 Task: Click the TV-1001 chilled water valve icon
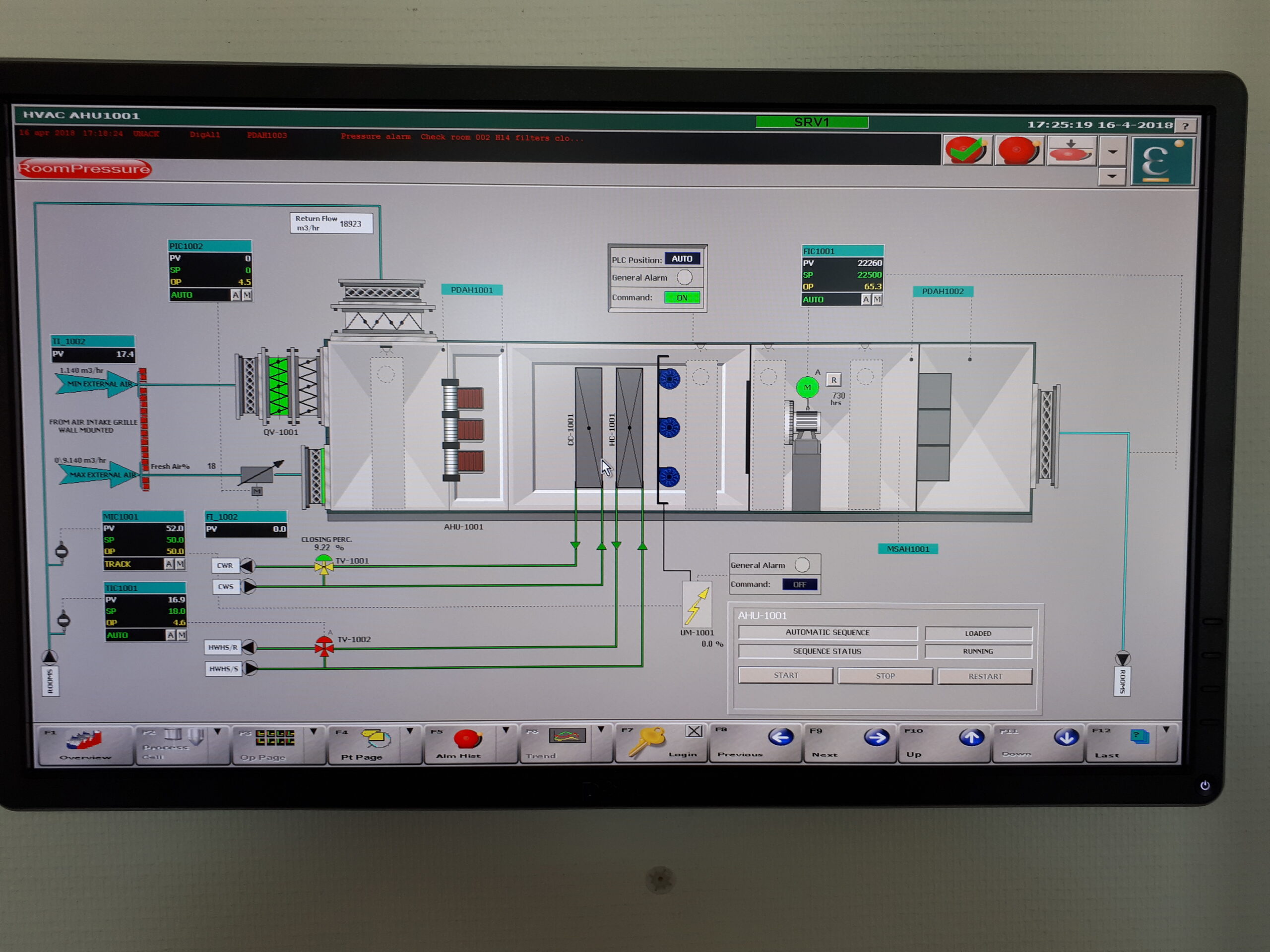tap(324, 565)
